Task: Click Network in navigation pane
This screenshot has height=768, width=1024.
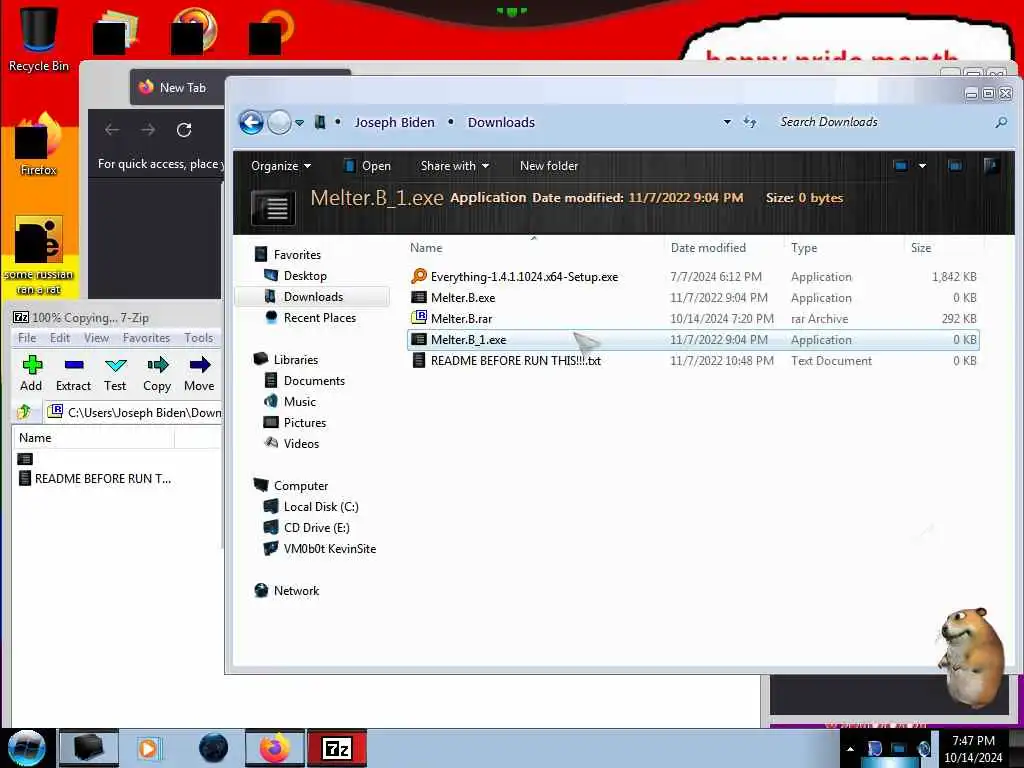Action: click(x=296, y=590)
